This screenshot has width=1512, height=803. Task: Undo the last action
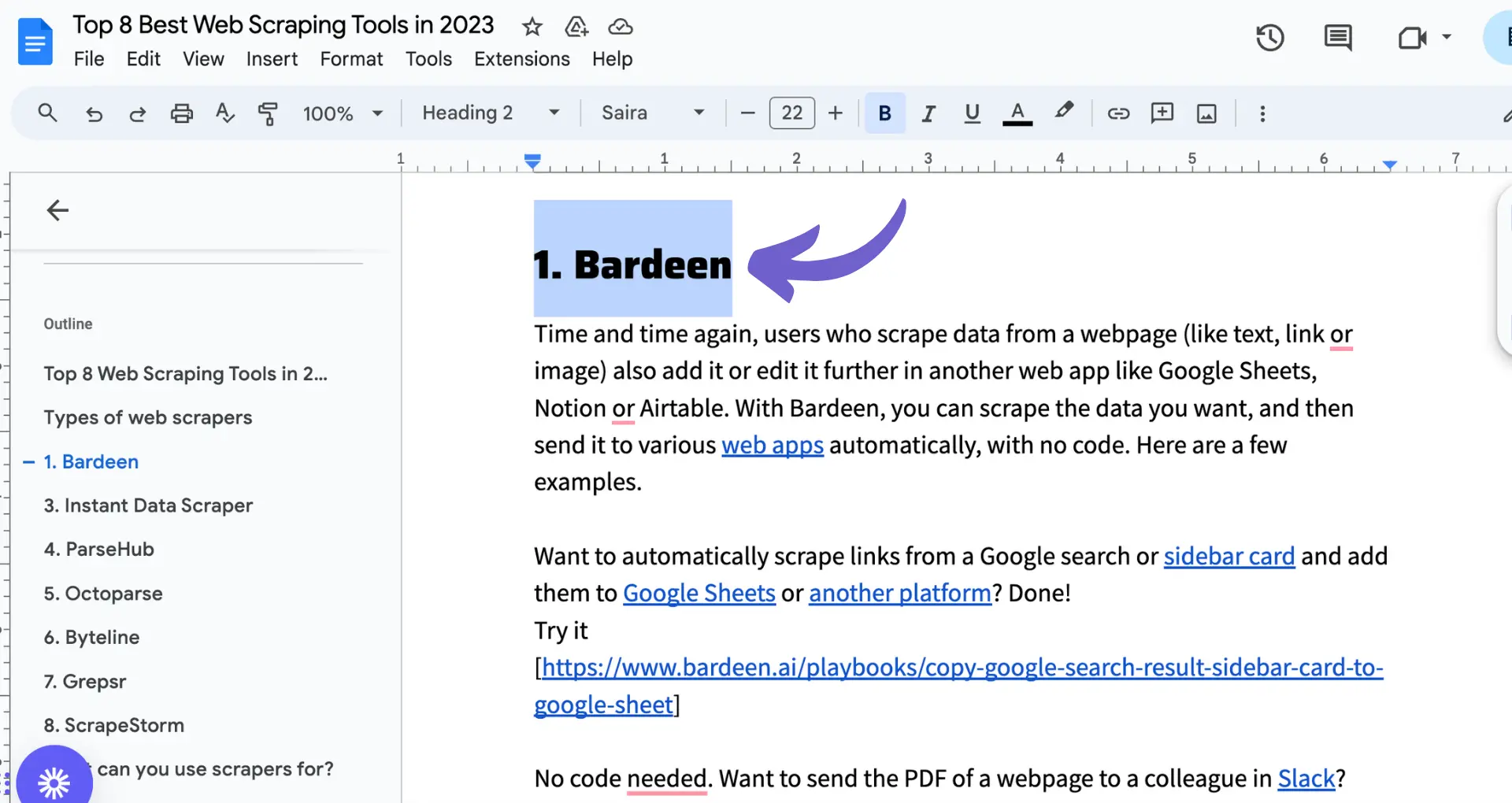[94, 113]
